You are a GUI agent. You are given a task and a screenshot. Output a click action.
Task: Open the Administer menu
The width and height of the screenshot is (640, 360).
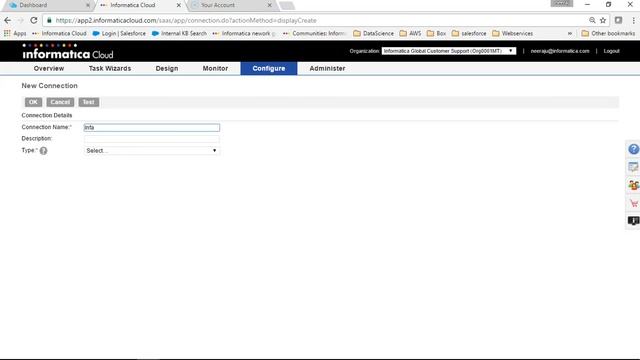[x=327, y=69]
